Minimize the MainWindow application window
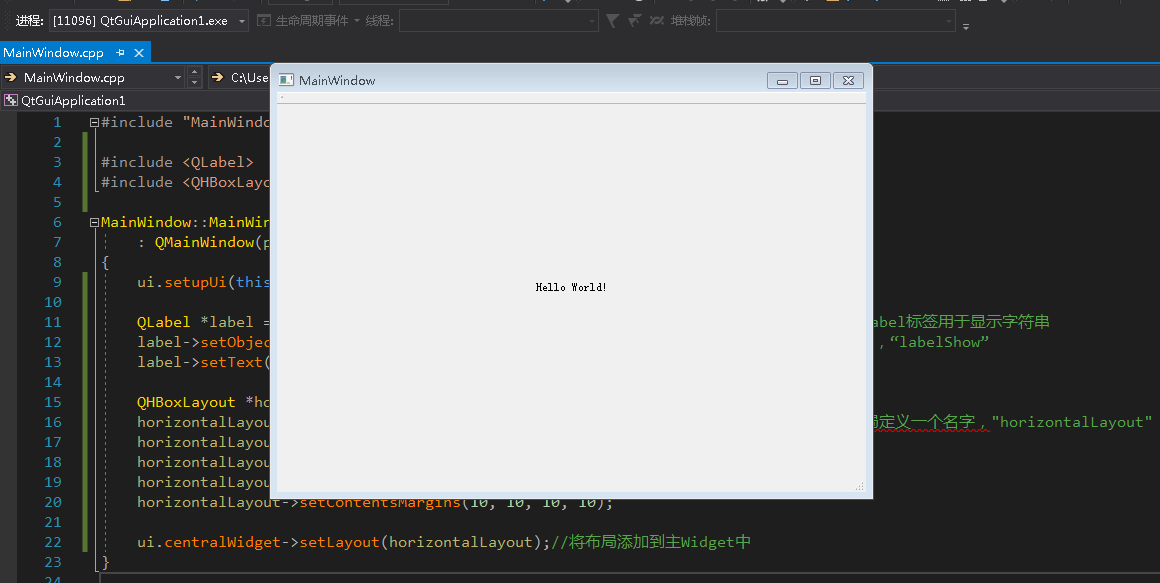The width and height of the screenshot is (1160, 583). 782,81
